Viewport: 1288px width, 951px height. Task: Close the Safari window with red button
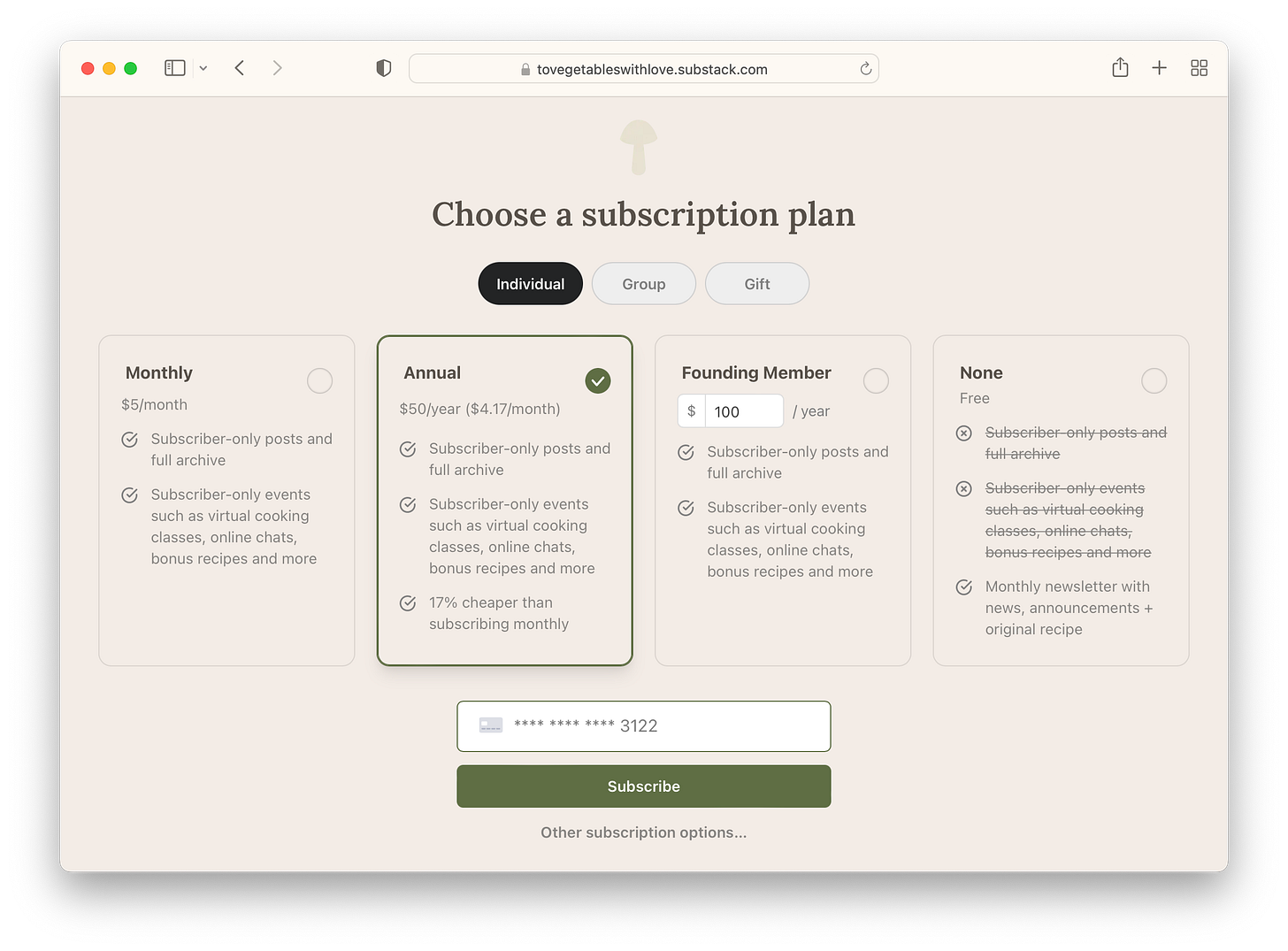point(88,68)
